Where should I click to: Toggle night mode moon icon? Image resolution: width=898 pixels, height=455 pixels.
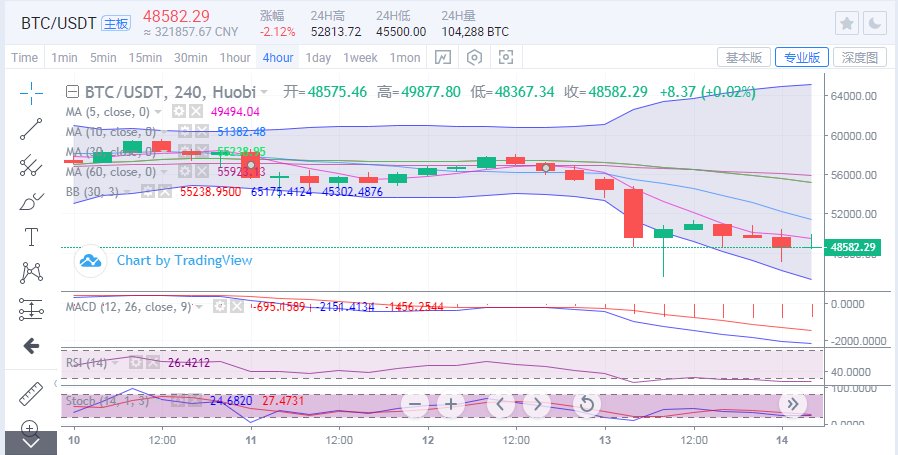875,23
